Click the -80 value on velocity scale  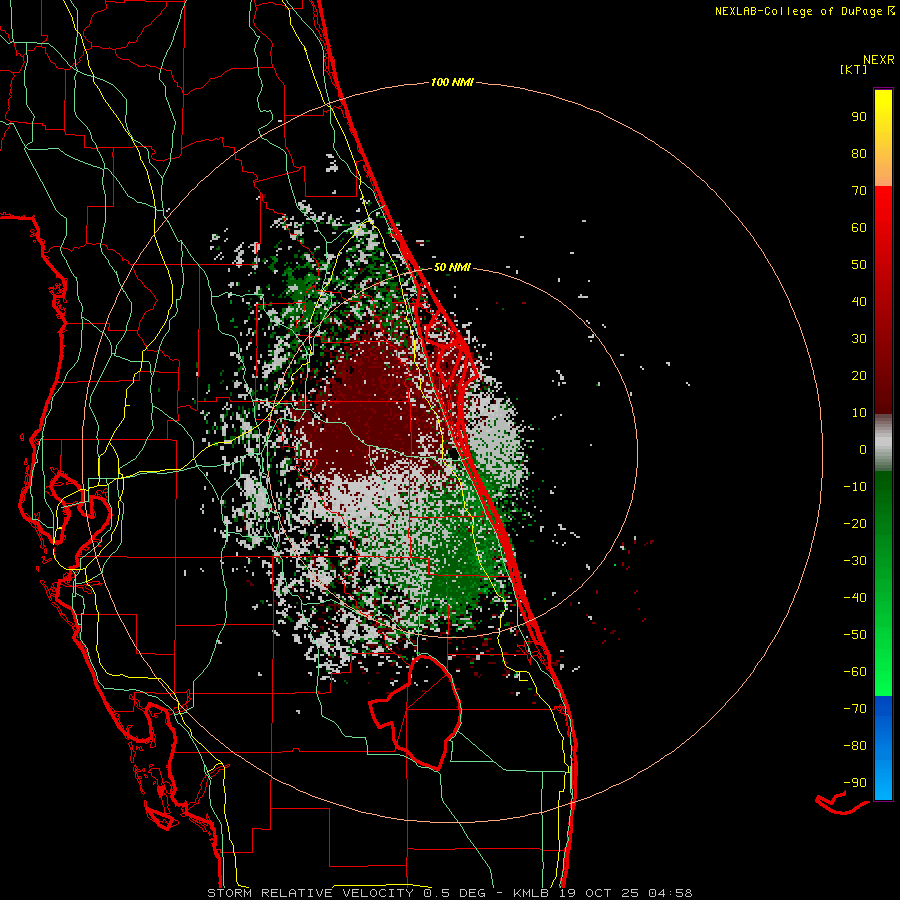(x=855, y=746)
